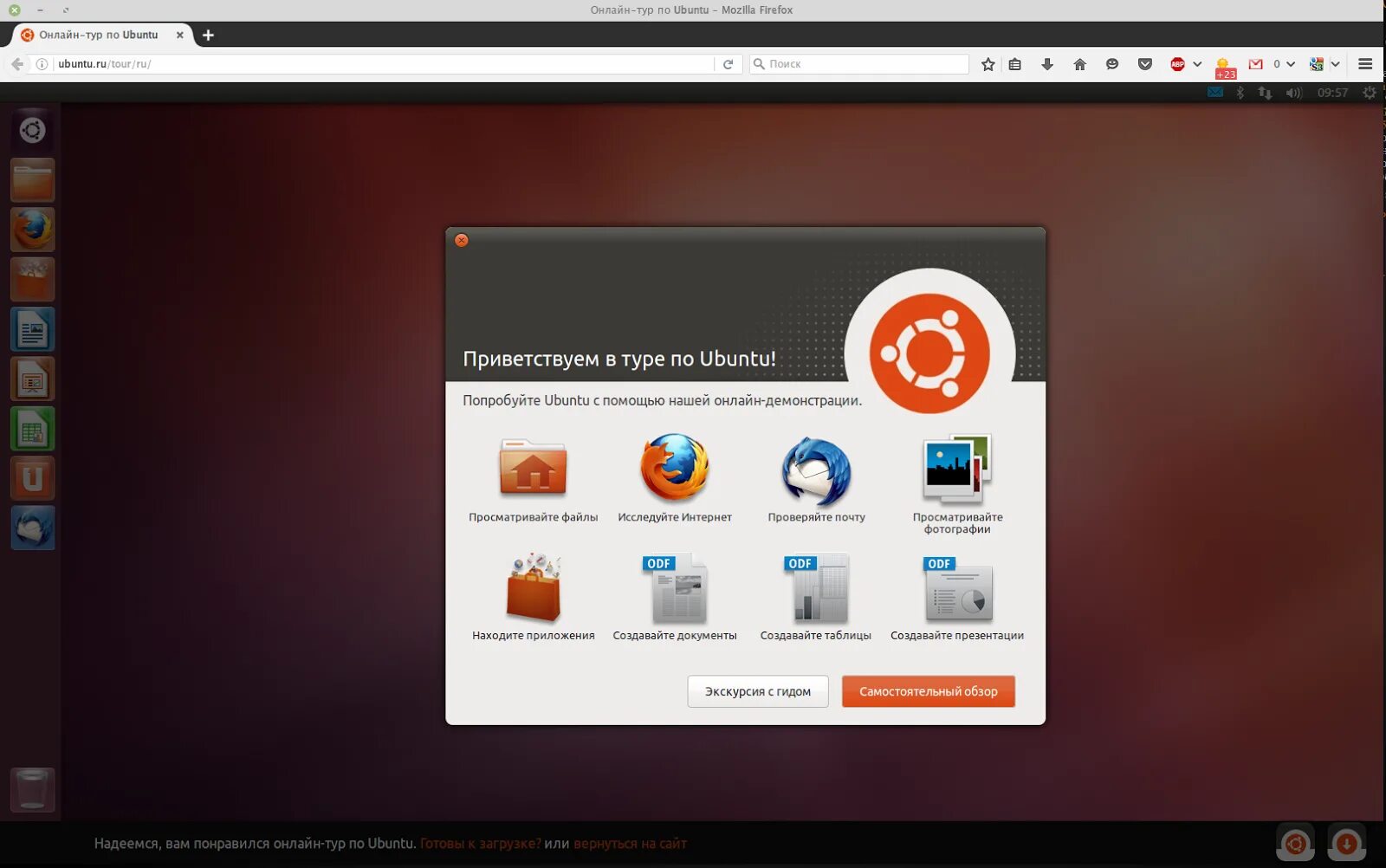Expand the Adblock Plus dropdown arrow

[1197, 64]
